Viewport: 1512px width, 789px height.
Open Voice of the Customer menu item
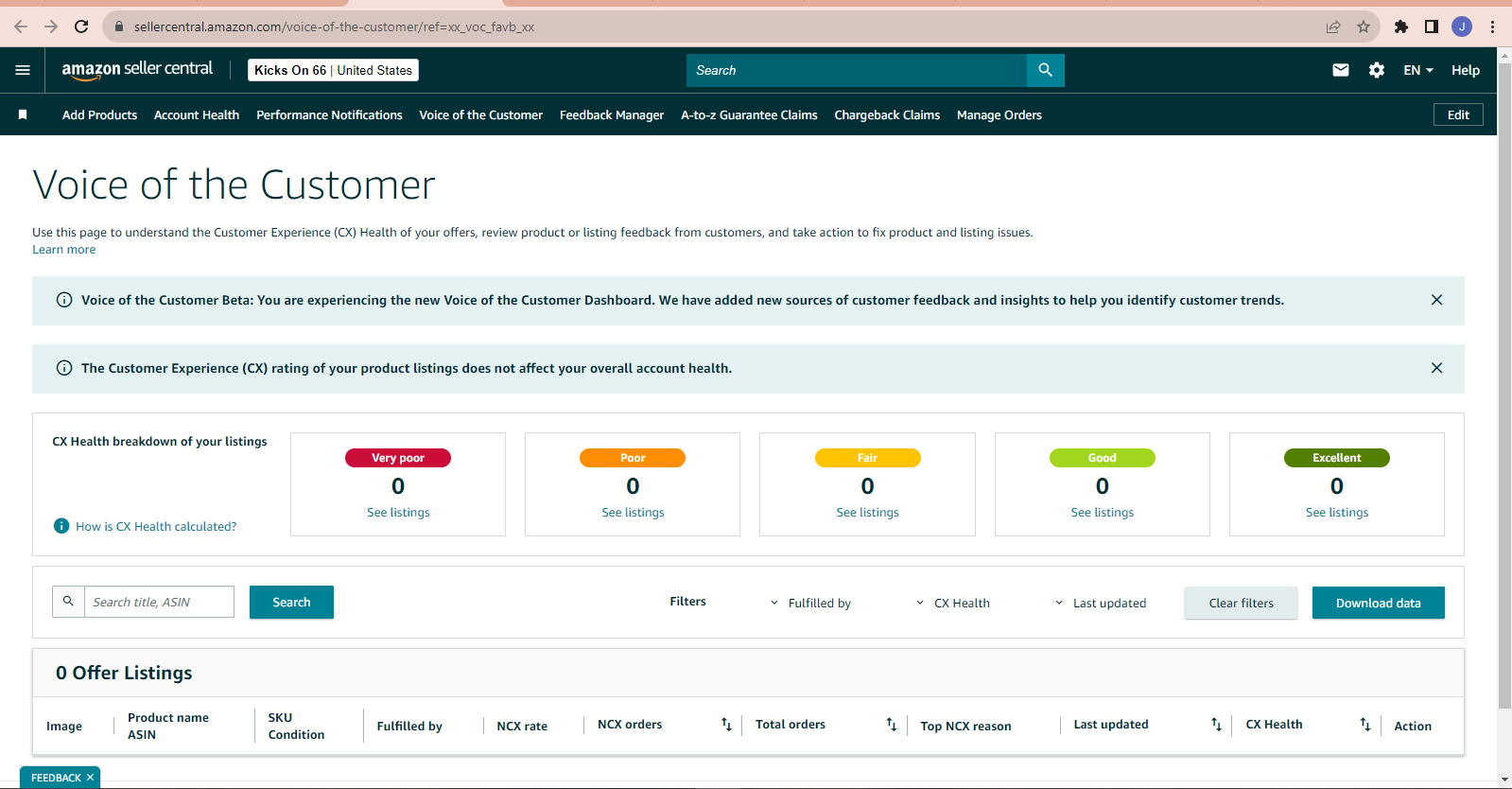pyautogui.click(x=480, y=114)
